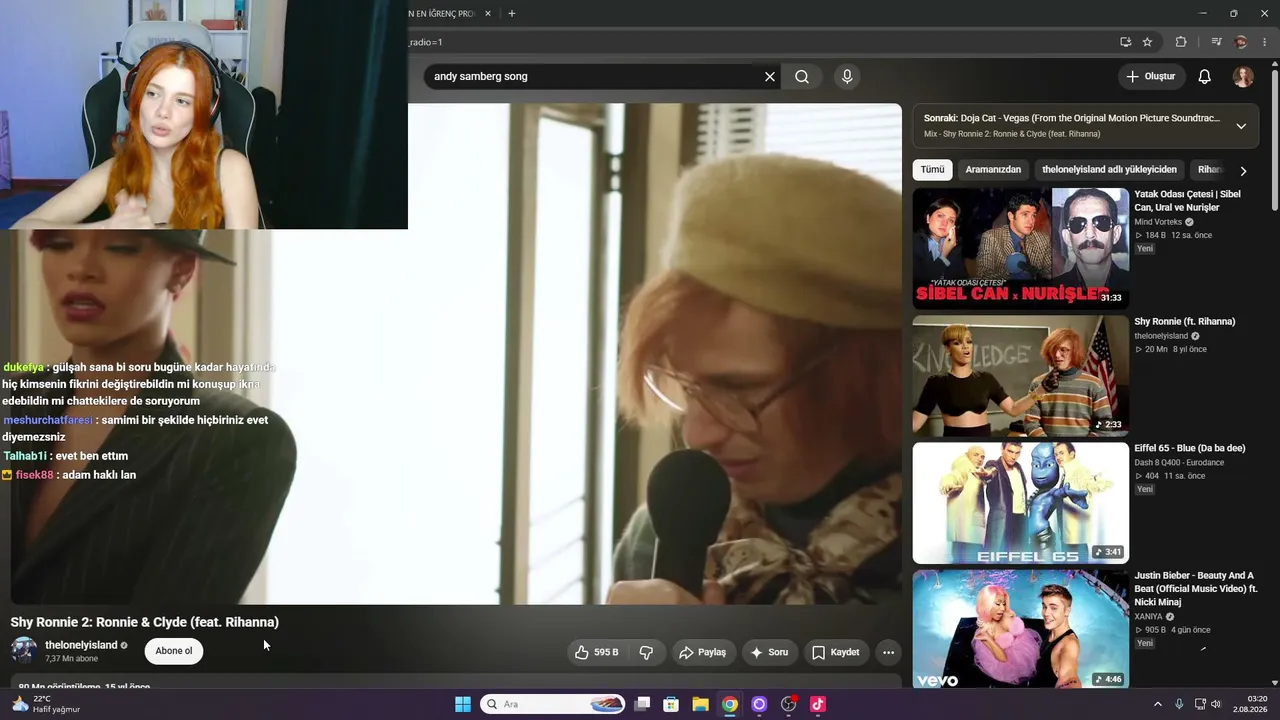The height and width of the screenshot is (720, 1280).
Task: Open the Mind Vorteks channel name
Action: pyautogui.click(x=1158, y=222)
